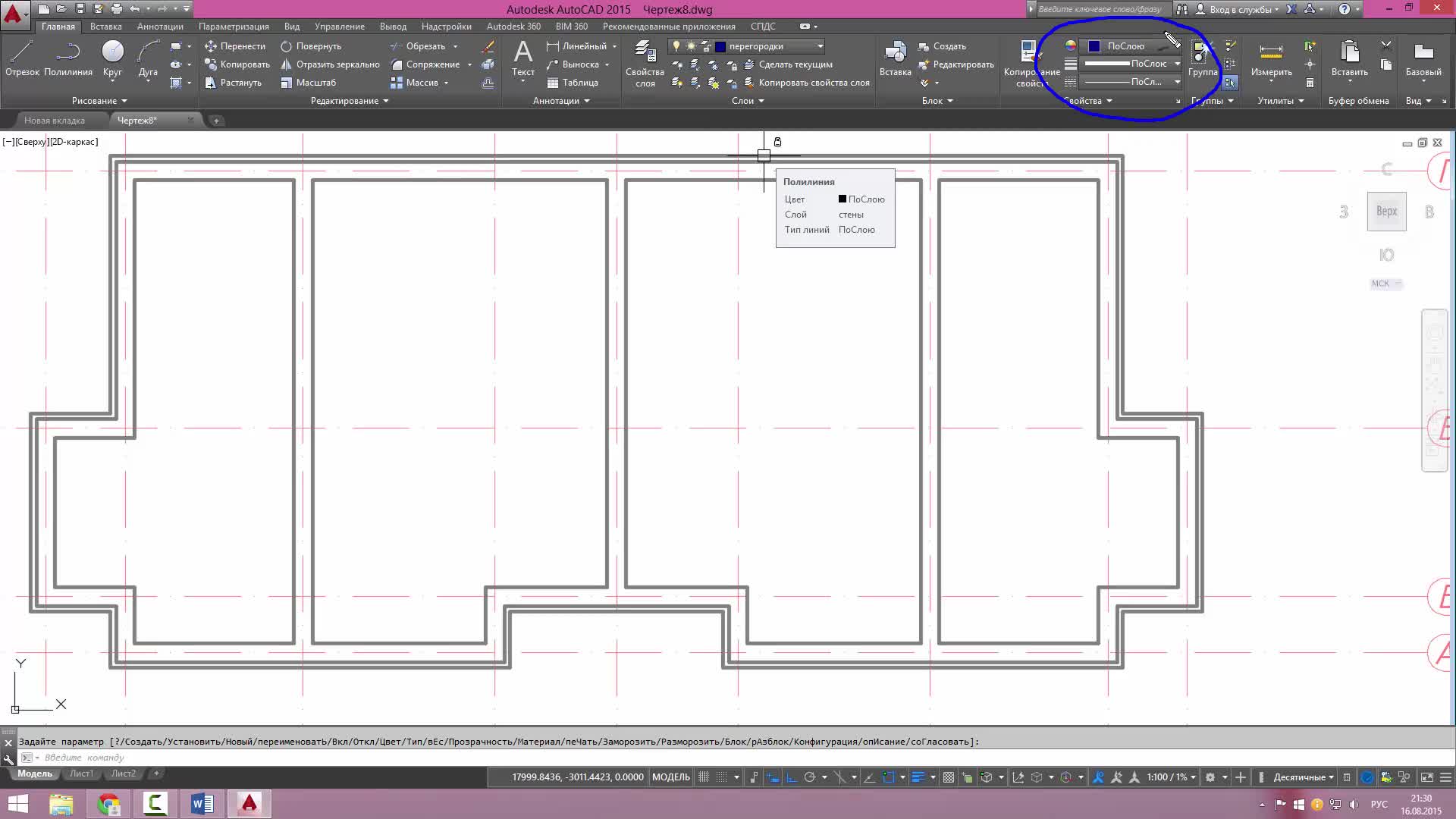This screenshot has height=819, width=1456.
Task: Open Свойства слоя layer properties
Action: 645,64
